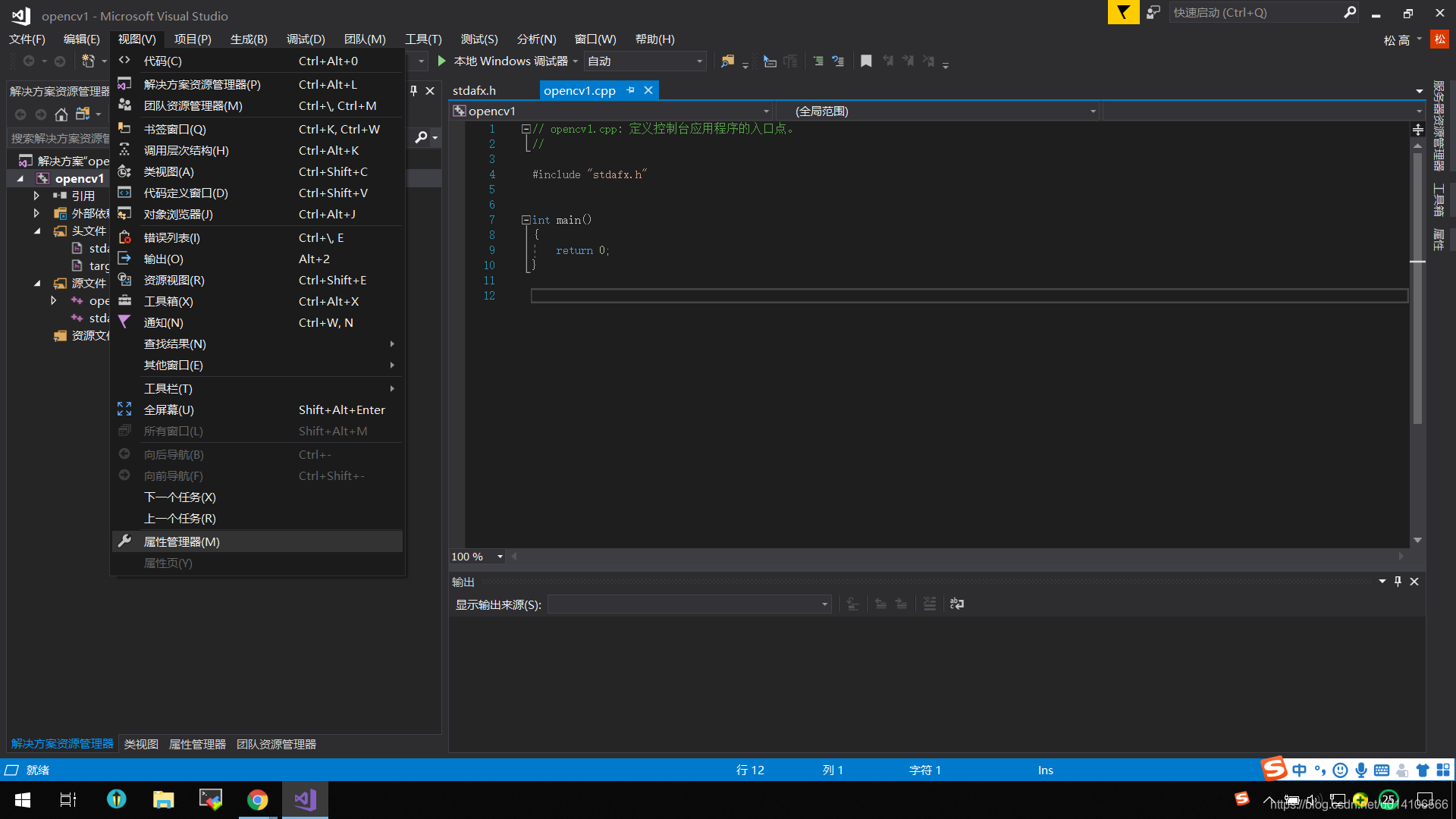The width and height of the screenshot is (1456, 819).
Task: Click the home icon in Solution Explorer
Action: [x=61, y=115]
